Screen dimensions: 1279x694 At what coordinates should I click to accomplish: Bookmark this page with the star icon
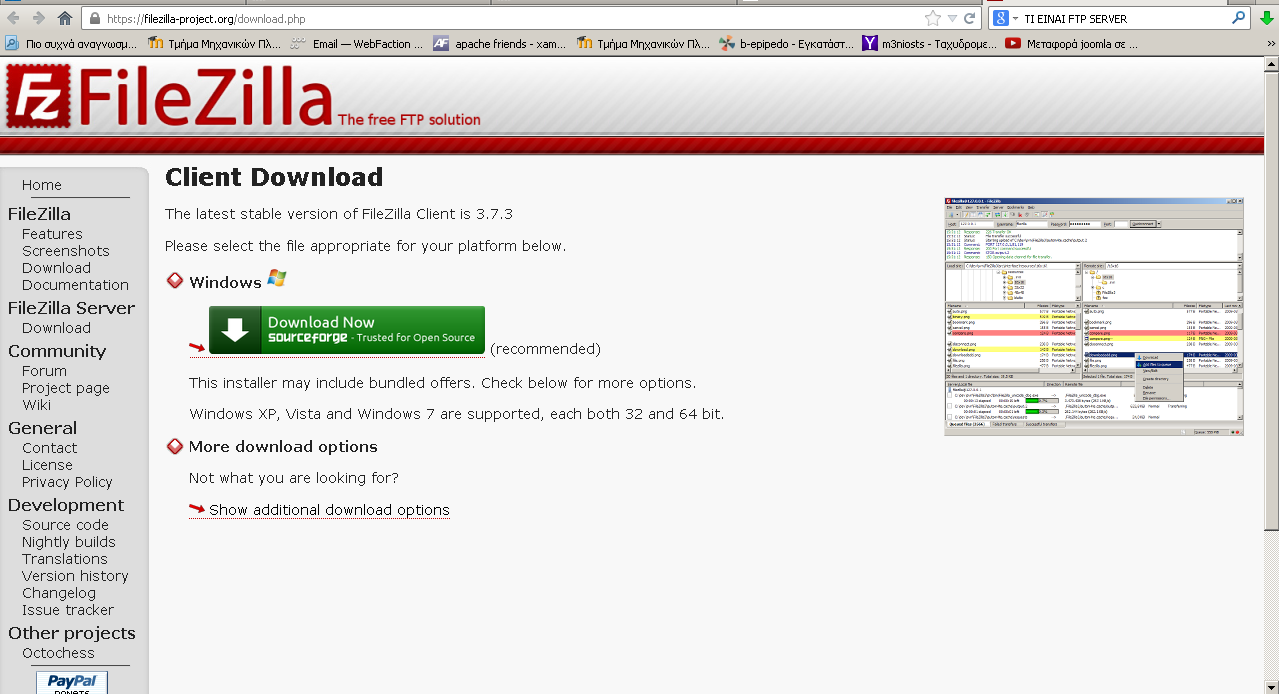[x=933, y=18]
